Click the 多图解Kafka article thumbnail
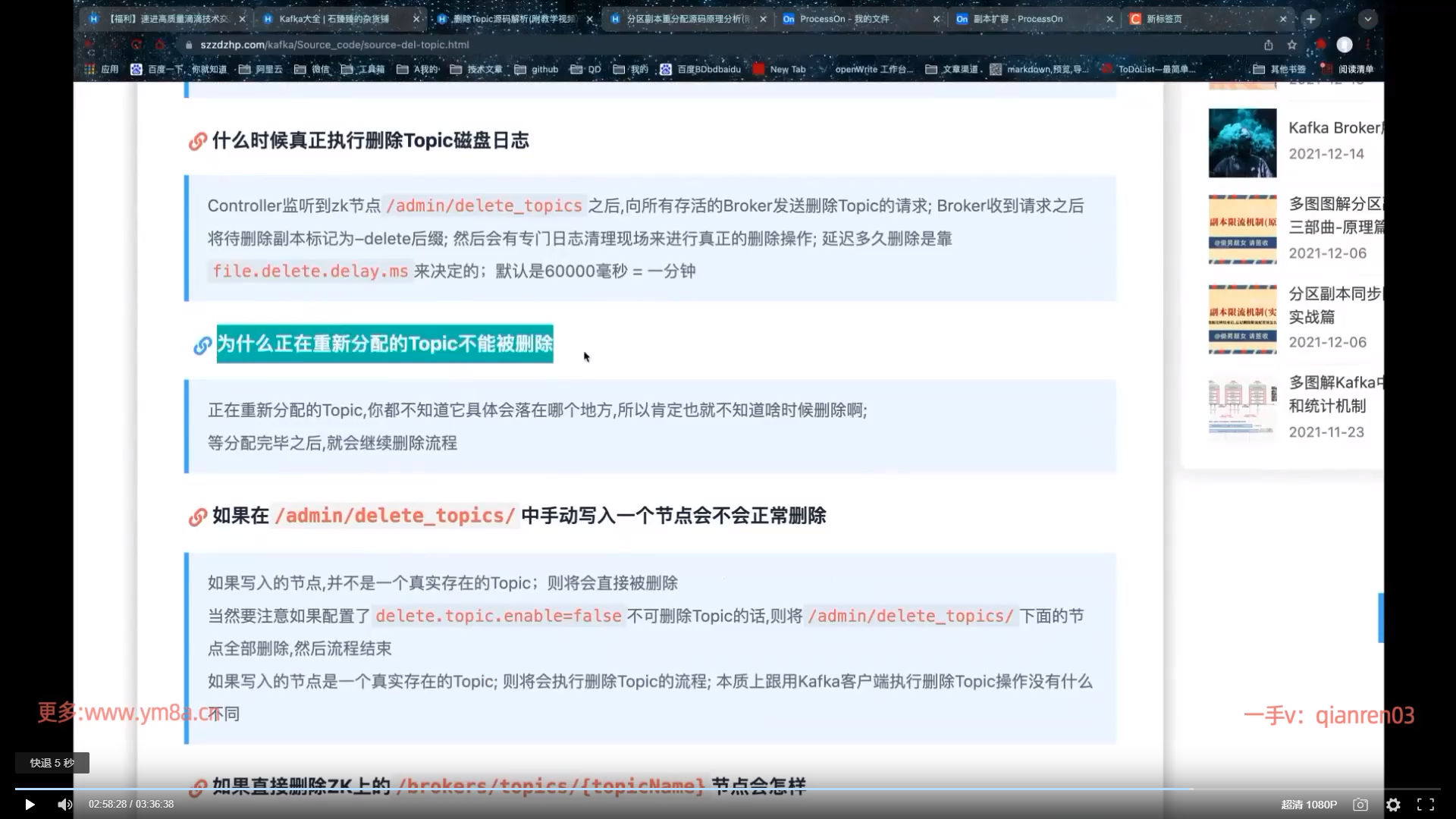The height and width of the screenshot is (819, 1456). (x=1242, y=408)
